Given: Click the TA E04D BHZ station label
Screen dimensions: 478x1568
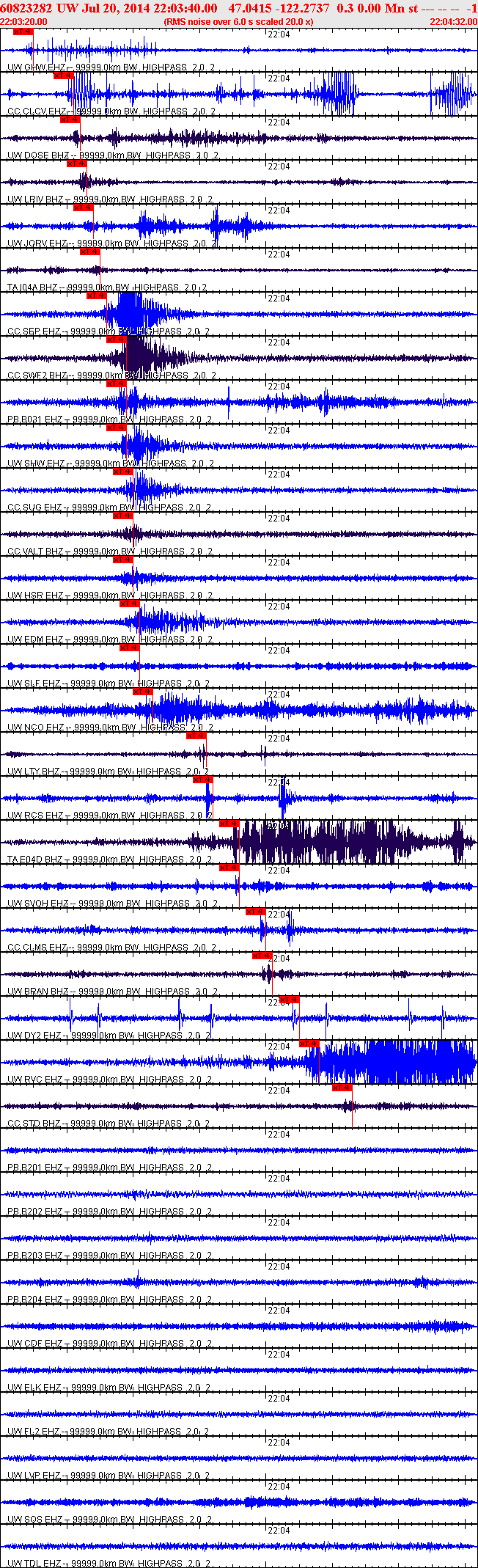Looking at the screenshot, I should coord(35,860).
